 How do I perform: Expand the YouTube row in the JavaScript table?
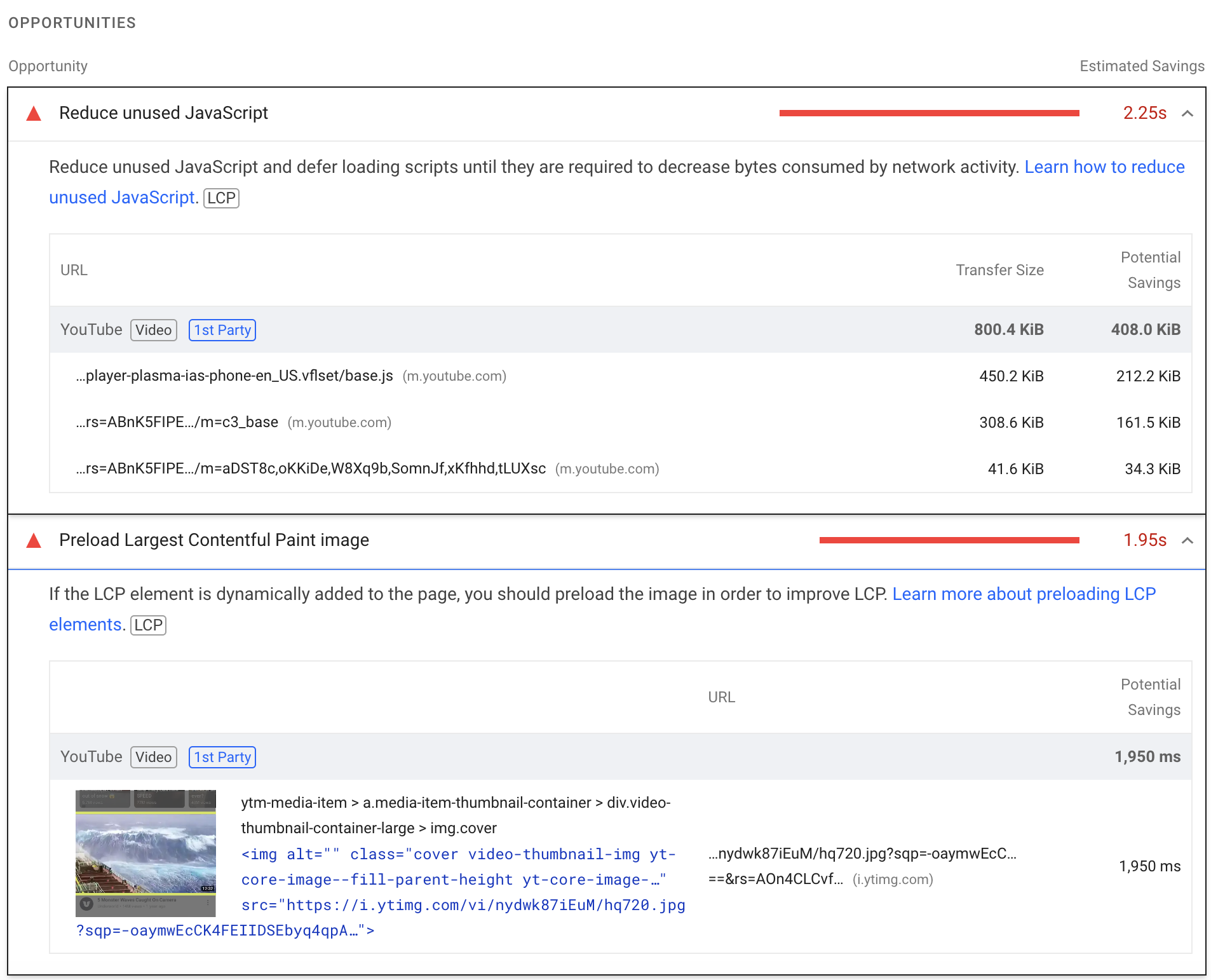click(x=91, y=330)
